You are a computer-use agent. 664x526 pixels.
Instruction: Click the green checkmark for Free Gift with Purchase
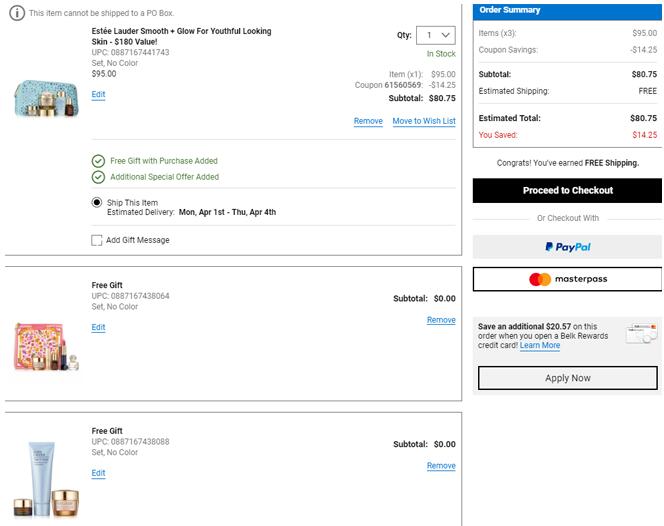tap(98, 160)
